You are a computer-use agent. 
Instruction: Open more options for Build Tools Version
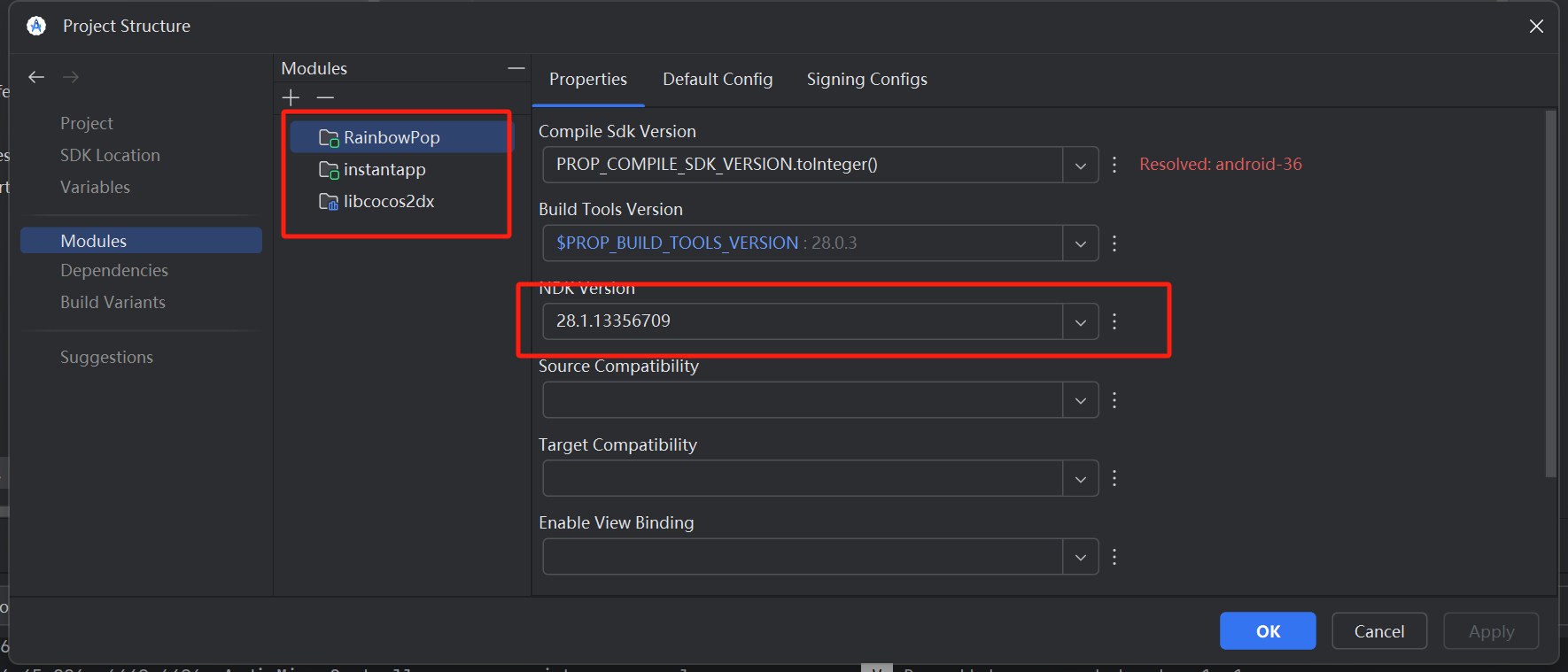pos(1114,243)
